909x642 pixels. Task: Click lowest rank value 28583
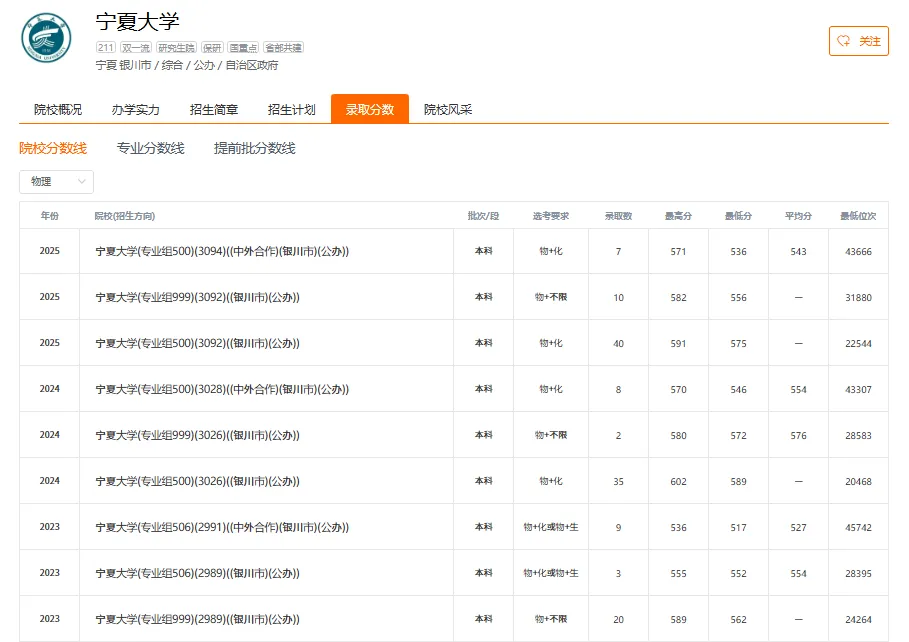point(859,436)
